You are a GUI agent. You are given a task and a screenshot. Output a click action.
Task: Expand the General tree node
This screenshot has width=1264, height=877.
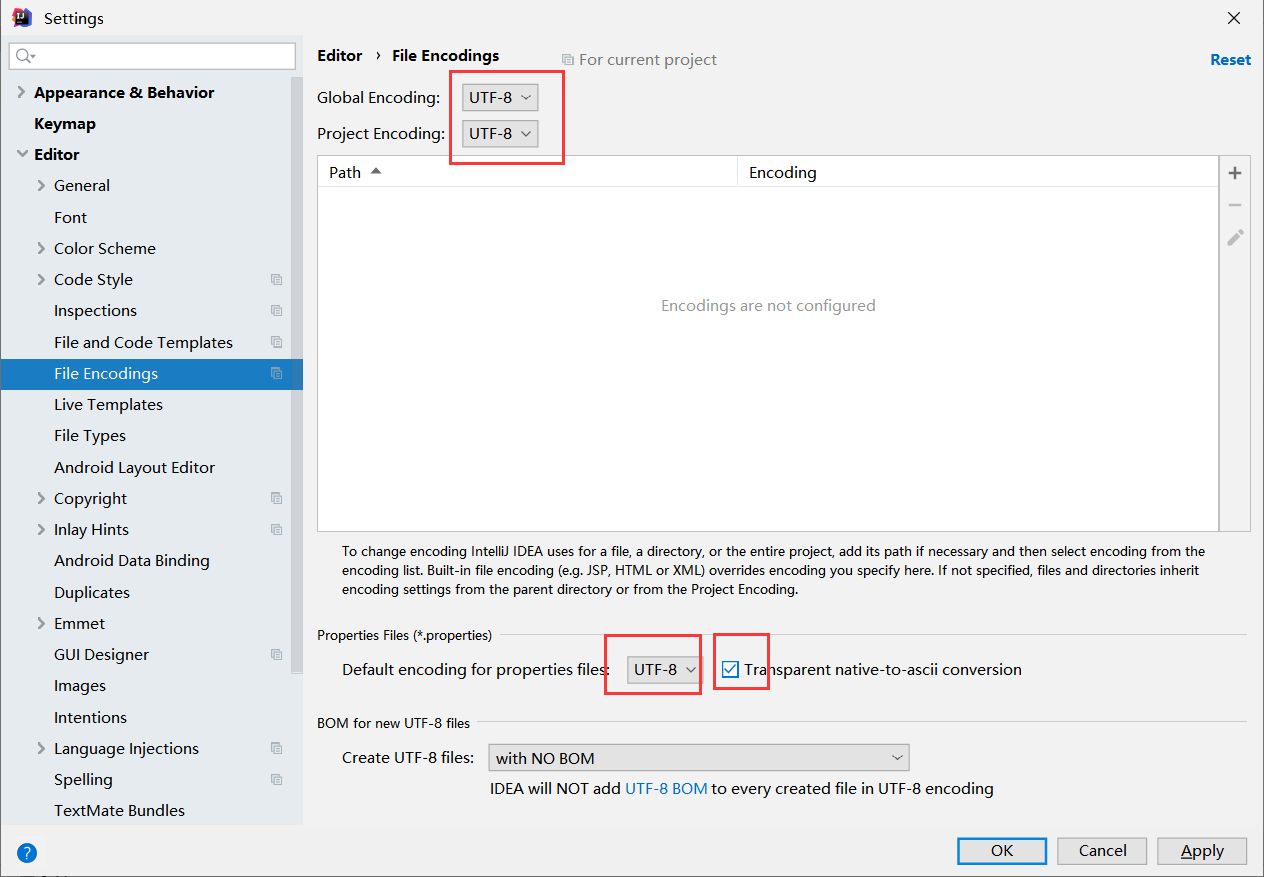pyautogui.click(x=41, y=186)
